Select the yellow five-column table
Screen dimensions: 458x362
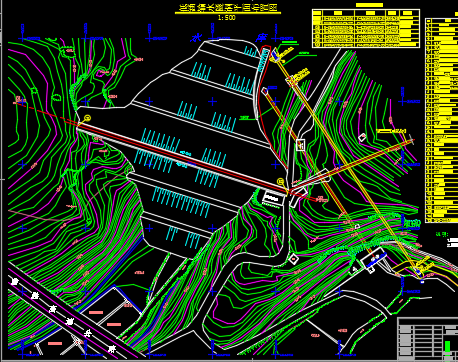click(x=366, y=28)
